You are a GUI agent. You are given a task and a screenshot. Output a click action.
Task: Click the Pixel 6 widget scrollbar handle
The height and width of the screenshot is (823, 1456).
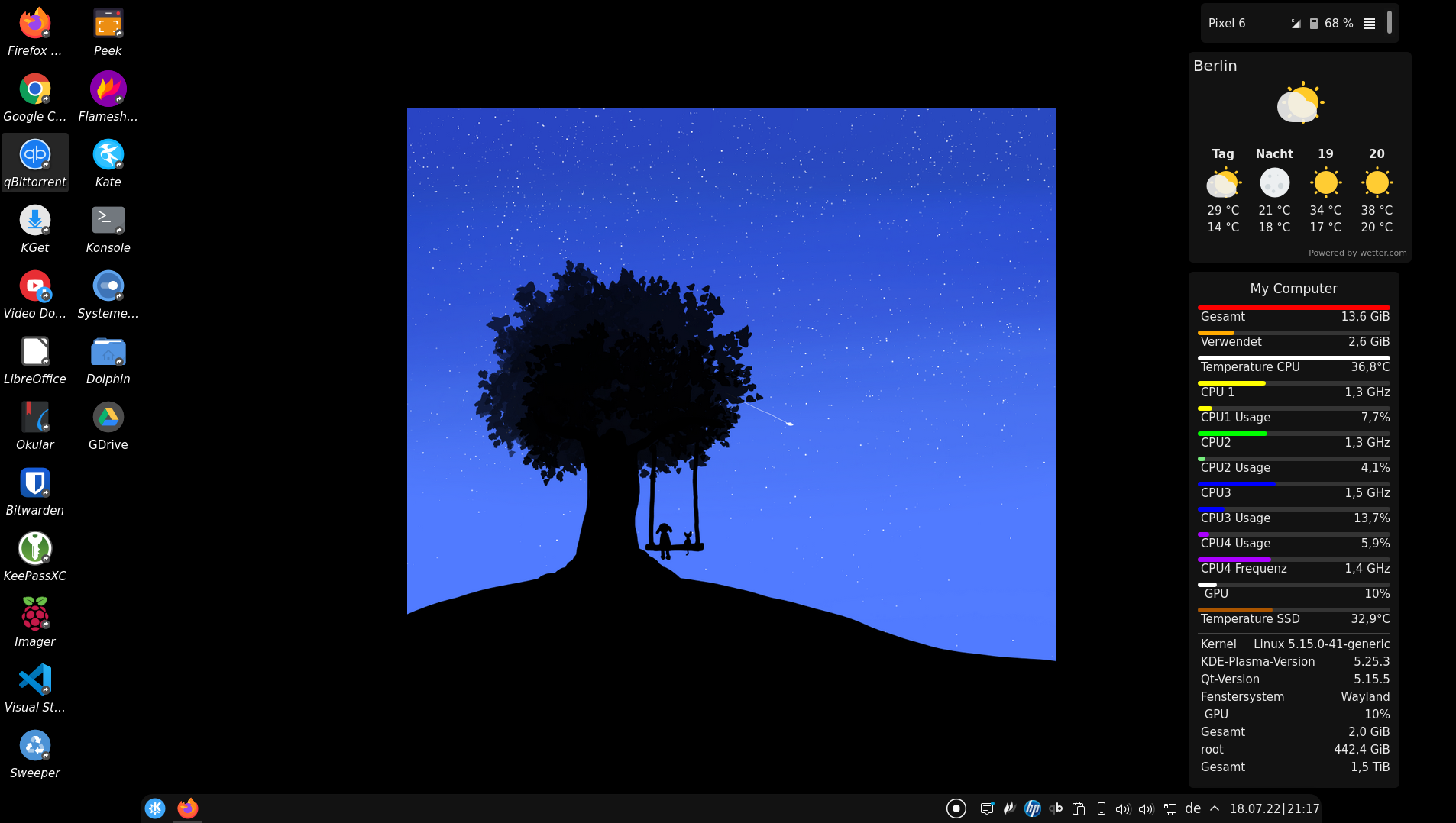(1389, 22)
